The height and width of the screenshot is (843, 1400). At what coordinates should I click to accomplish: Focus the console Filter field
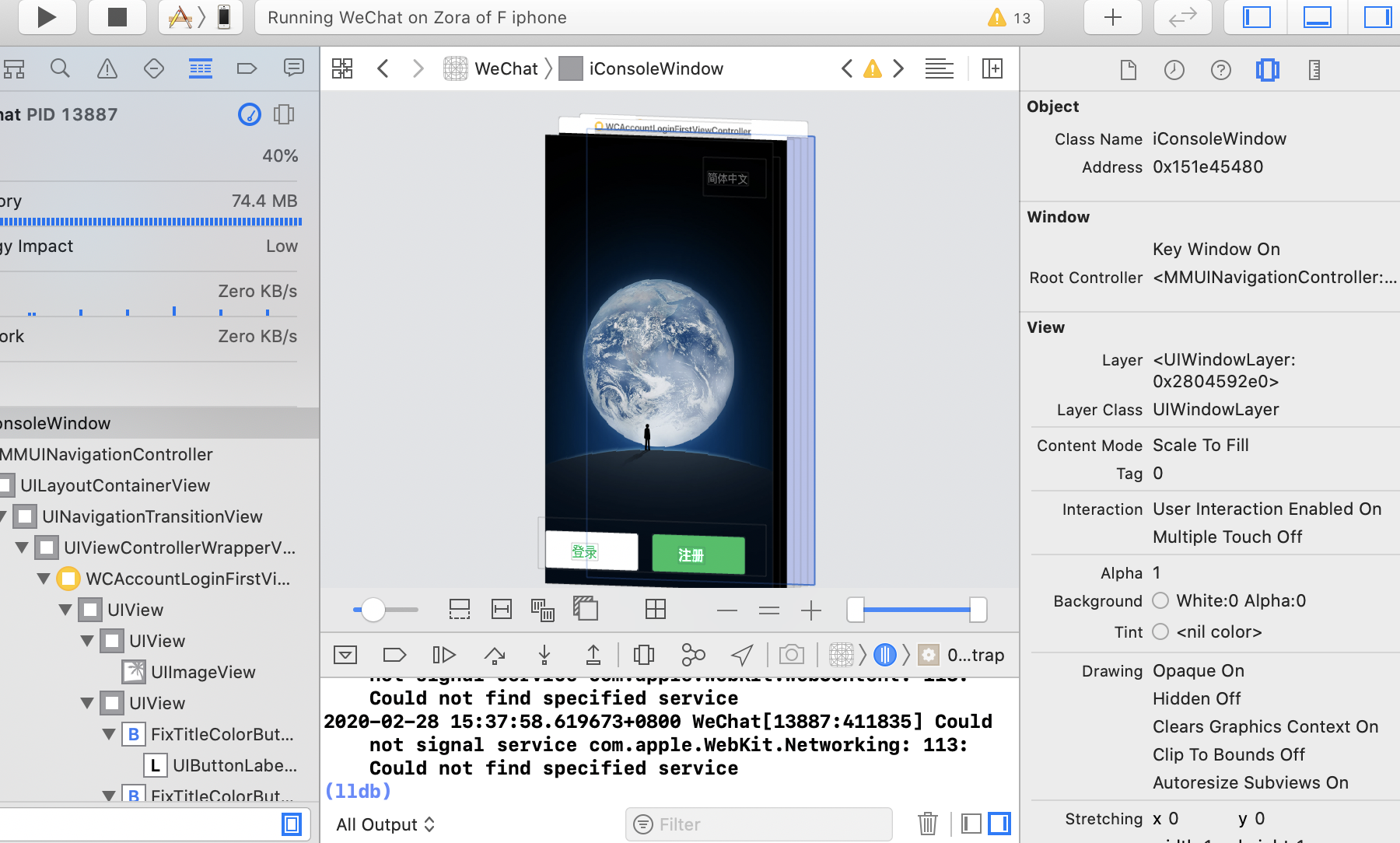click(758, 824)
